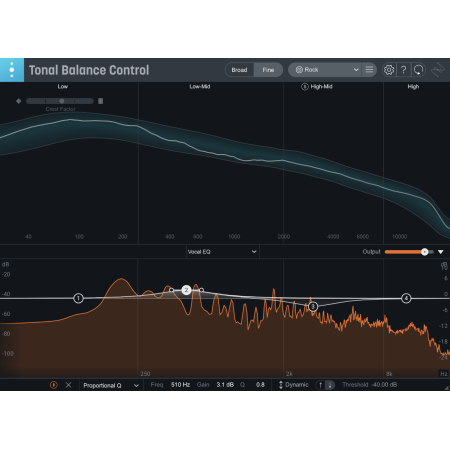Toggle the orange band power icon
The height and width of the screenshot is (450, 450).
coord(54,385)
